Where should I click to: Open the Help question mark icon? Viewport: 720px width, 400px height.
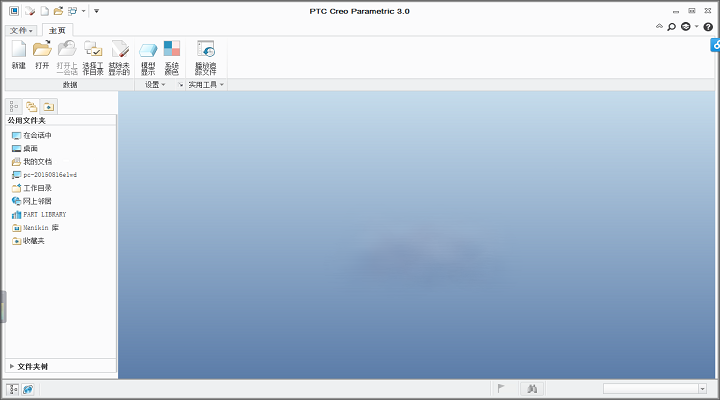tap(708, 27)
